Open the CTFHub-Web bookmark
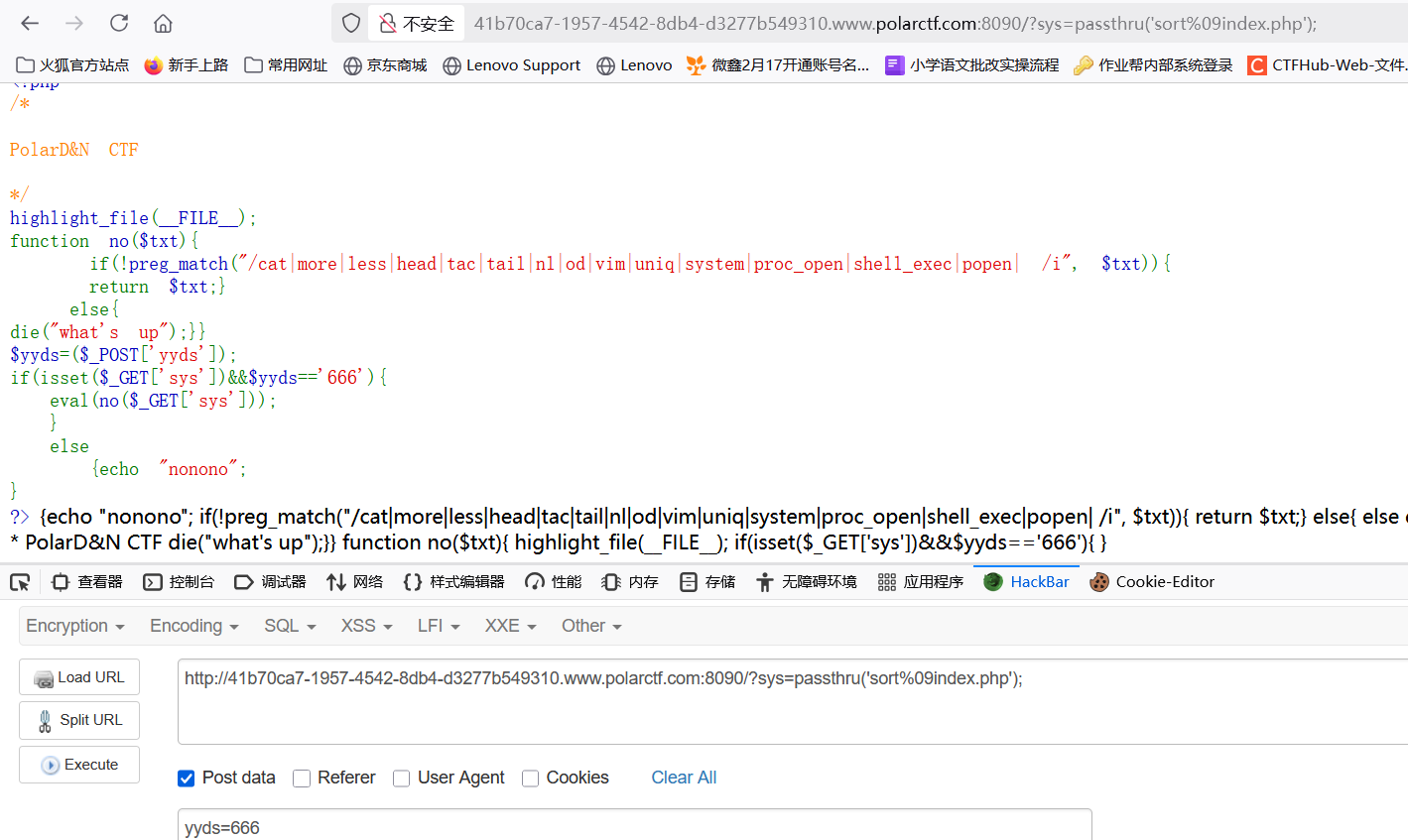Screen dimensions: 1408x840 tap(1328, 65)
